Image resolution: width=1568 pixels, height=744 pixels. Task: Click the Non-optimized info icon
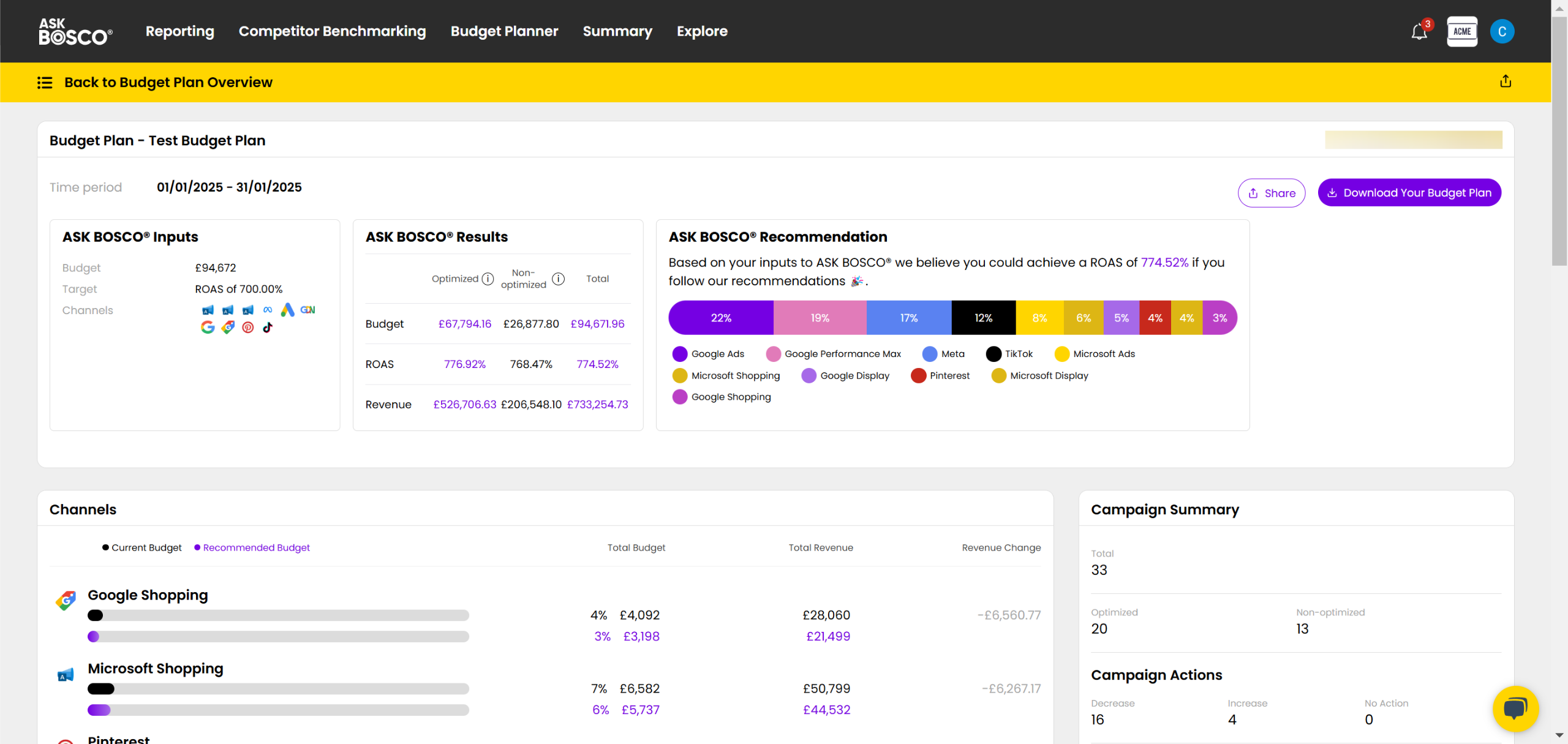[x=558, y=279]
